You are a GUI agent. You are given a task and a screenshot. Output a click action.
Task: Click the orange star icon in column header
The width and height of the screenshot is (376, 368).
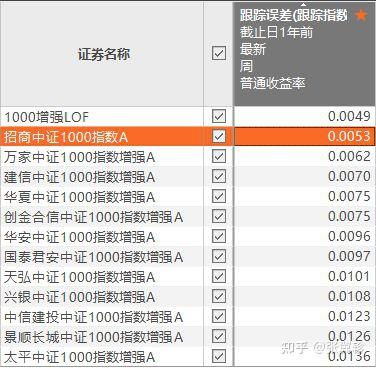tap(361, 15)
